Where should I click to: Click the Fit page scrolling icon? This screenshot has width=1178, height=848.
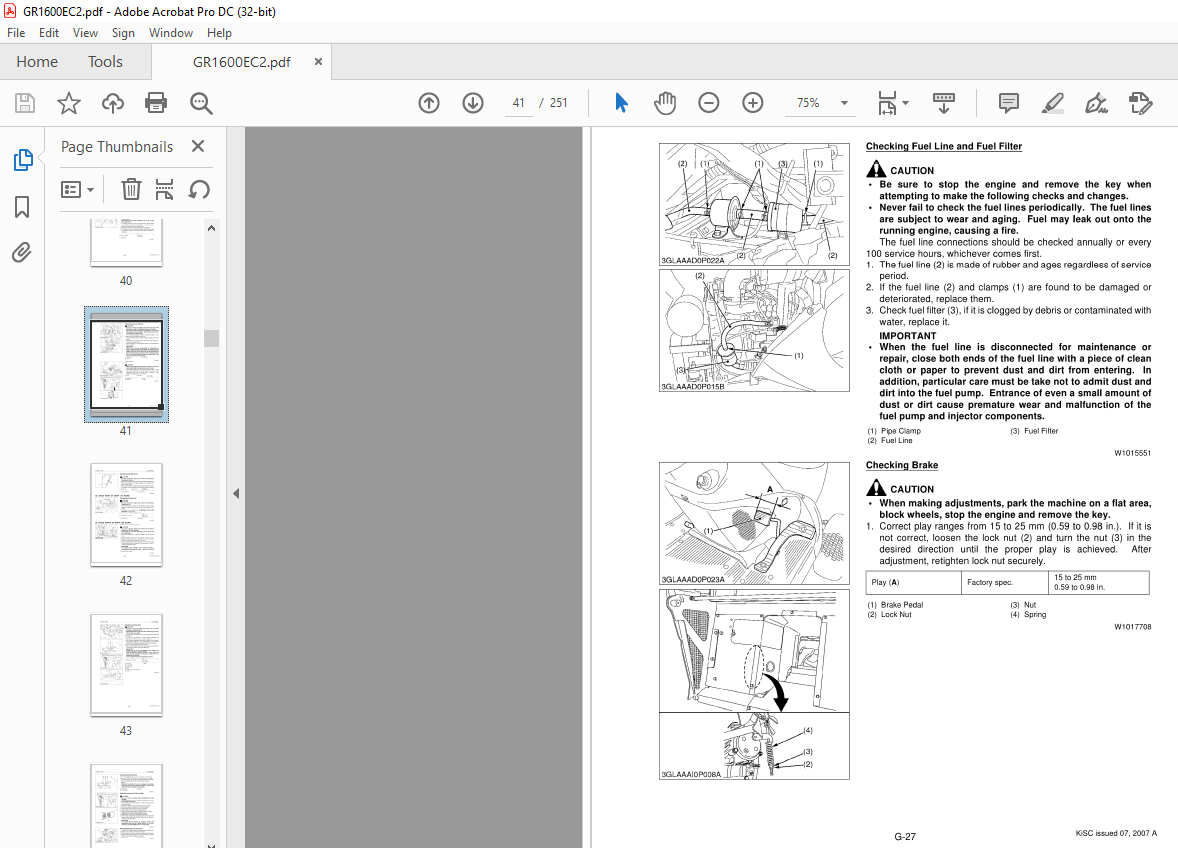[x=887, y=103]
